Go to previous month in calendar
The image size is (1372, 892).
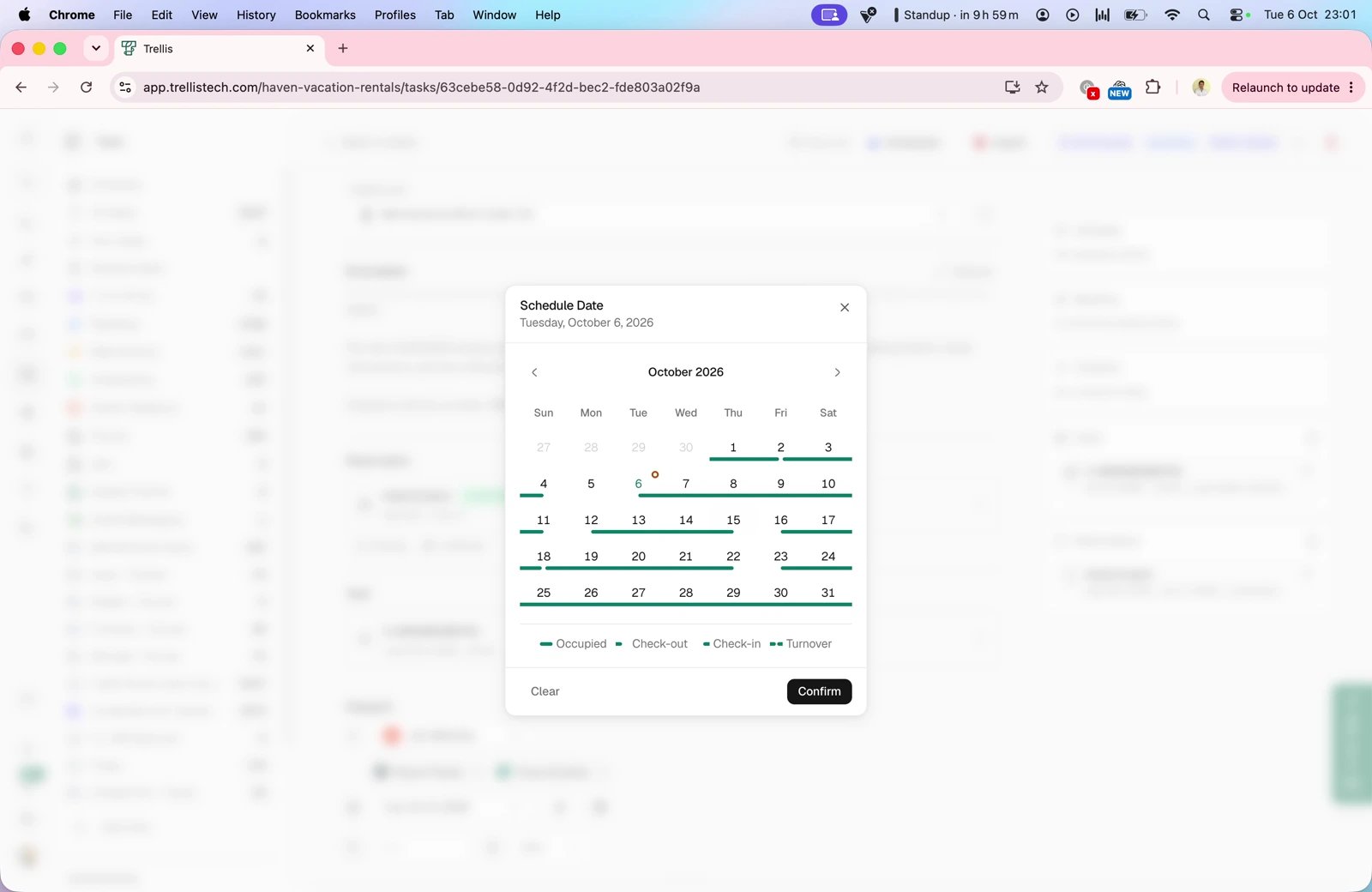(x=534, y=372)
